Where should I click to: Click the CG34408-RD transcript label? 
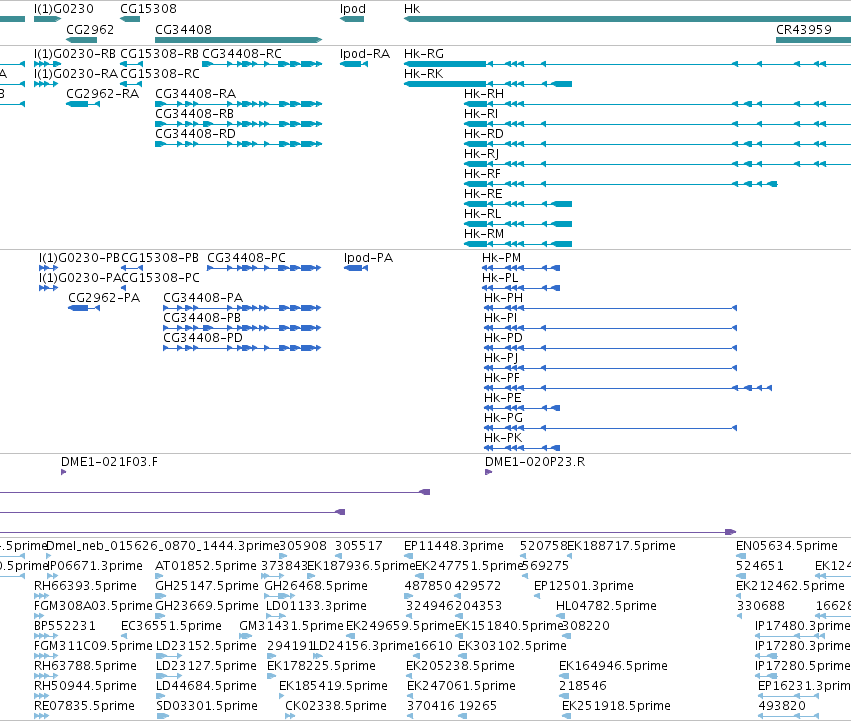pos(195,134)
